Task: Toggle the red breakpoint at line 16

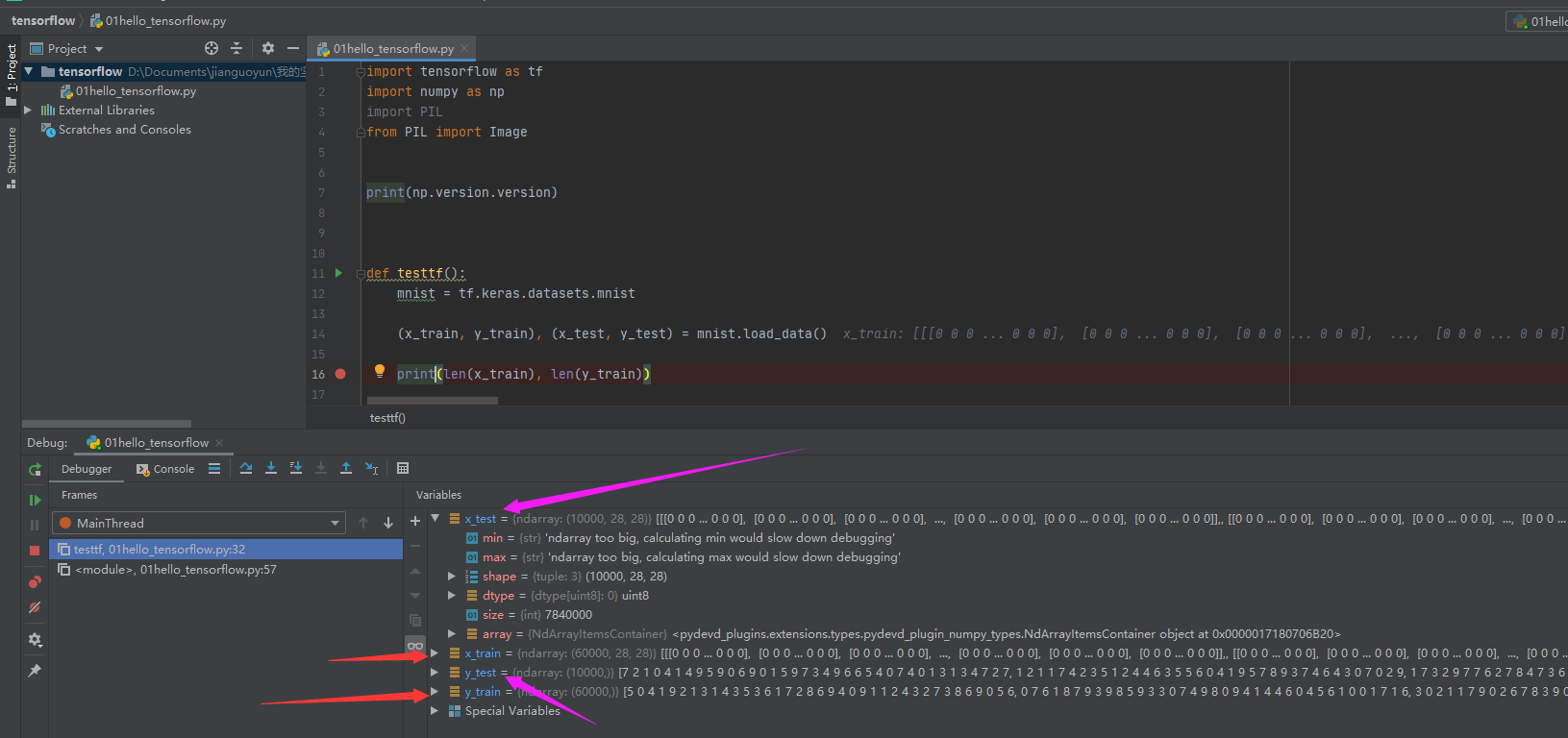Action: point(340,374)
